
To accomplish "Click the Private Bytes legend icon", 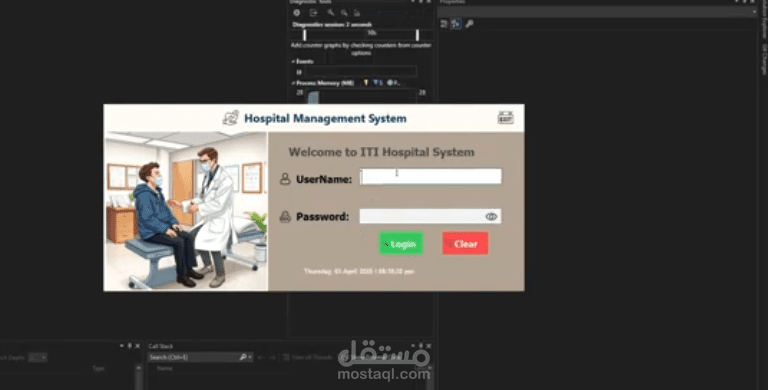I will tap(390, 83).
